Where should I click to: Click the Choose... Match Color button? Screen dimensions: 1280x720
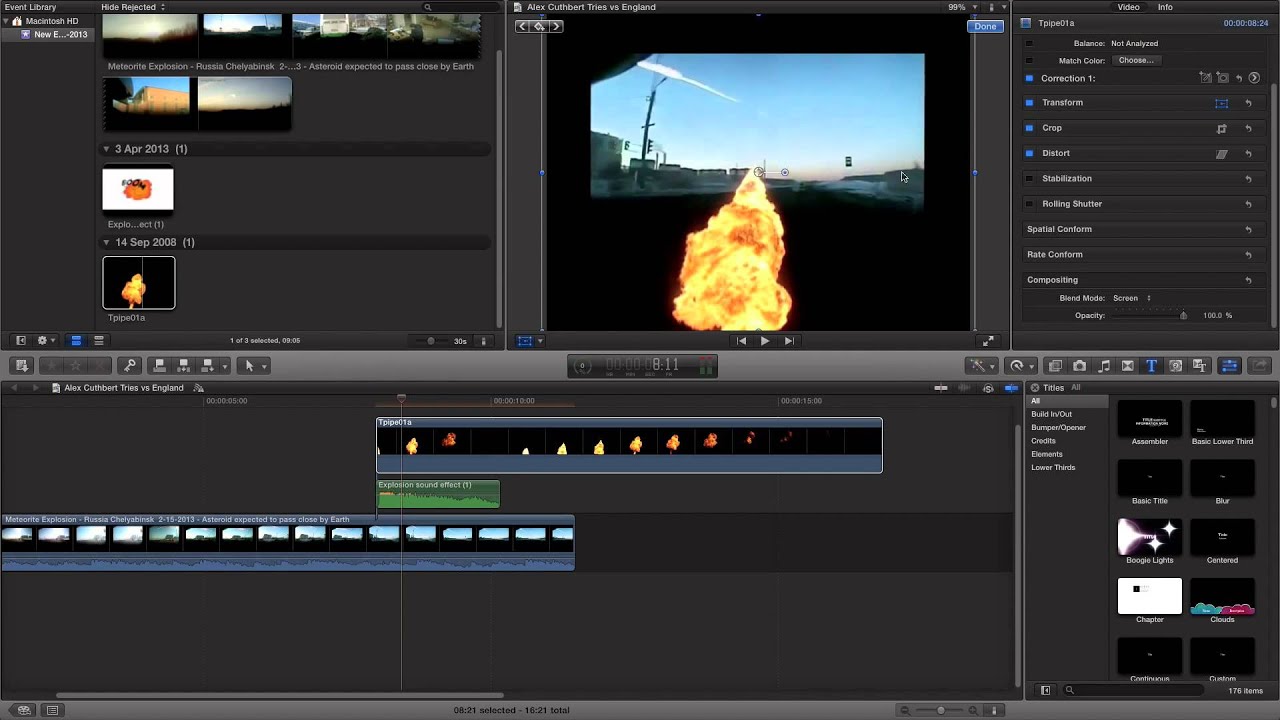(1136, 61)
